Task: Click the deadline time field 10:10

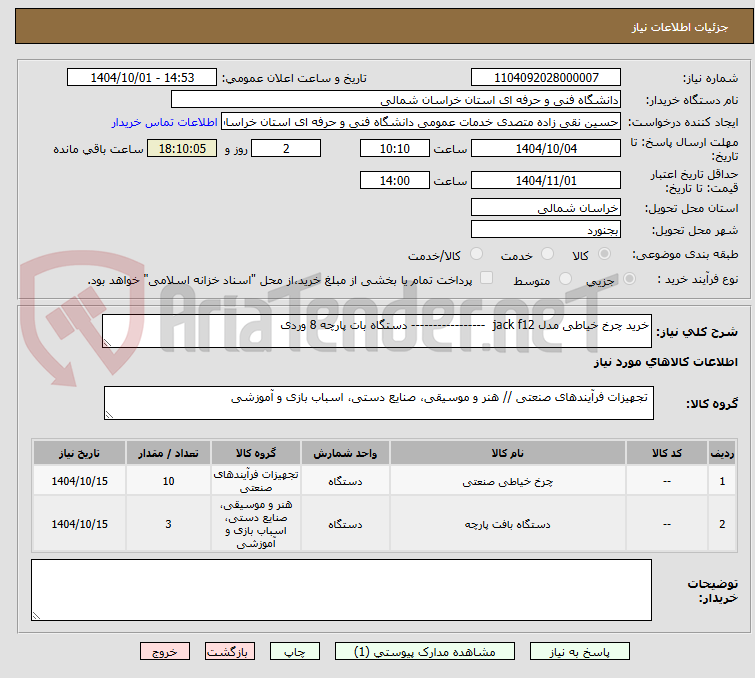Action: [394, 148]
